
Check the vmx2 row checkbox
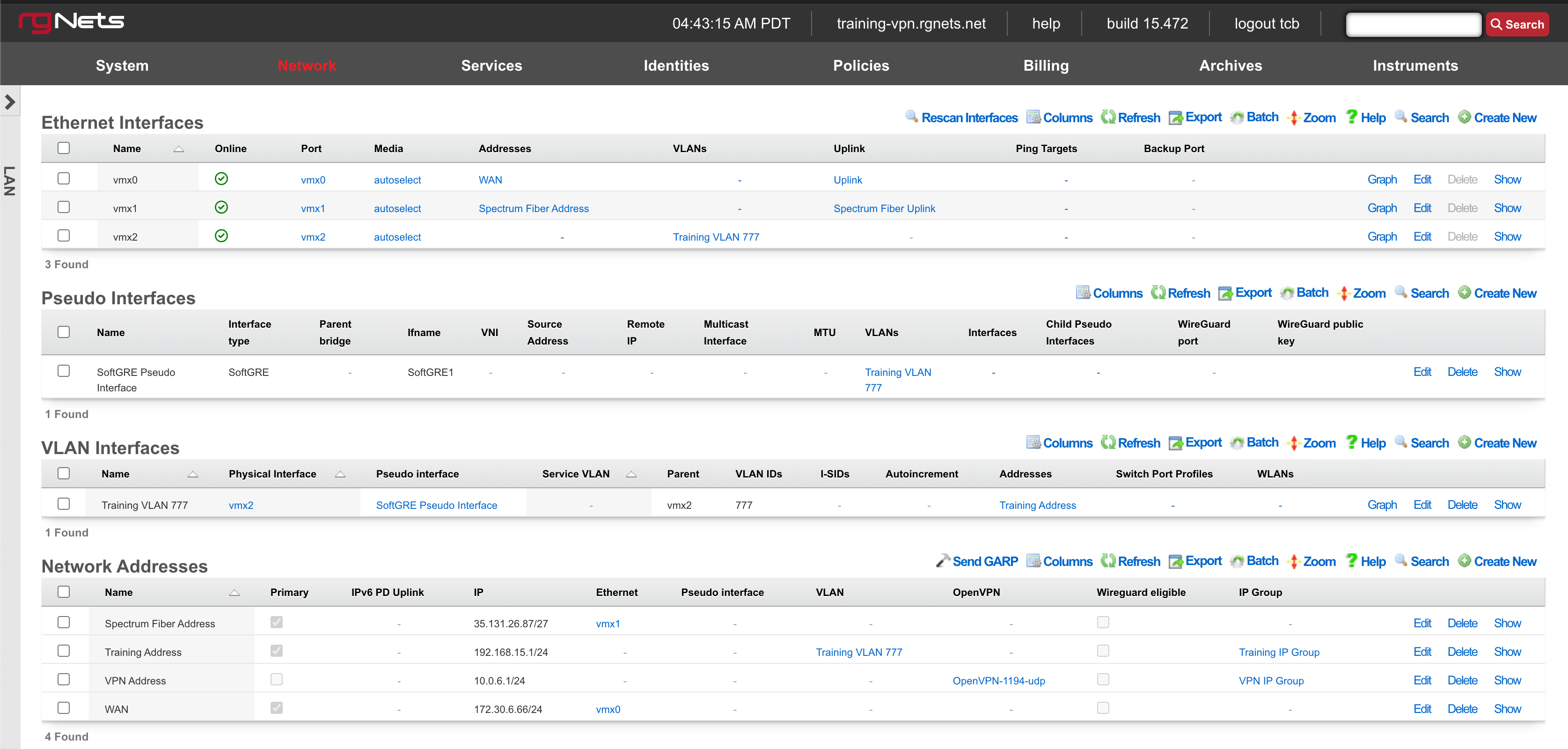click(x=63, y=235)
